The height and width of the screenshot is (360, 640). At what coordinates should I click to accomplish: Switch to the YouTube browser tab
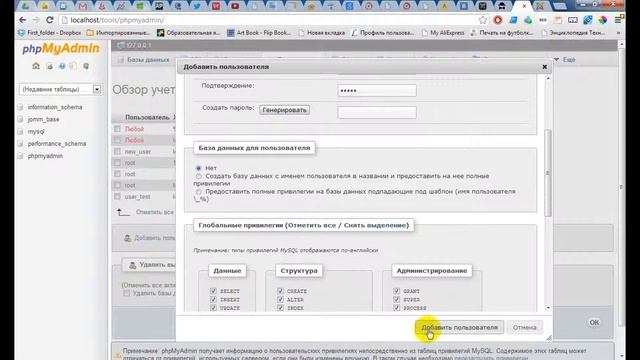[x=235, y=6]
